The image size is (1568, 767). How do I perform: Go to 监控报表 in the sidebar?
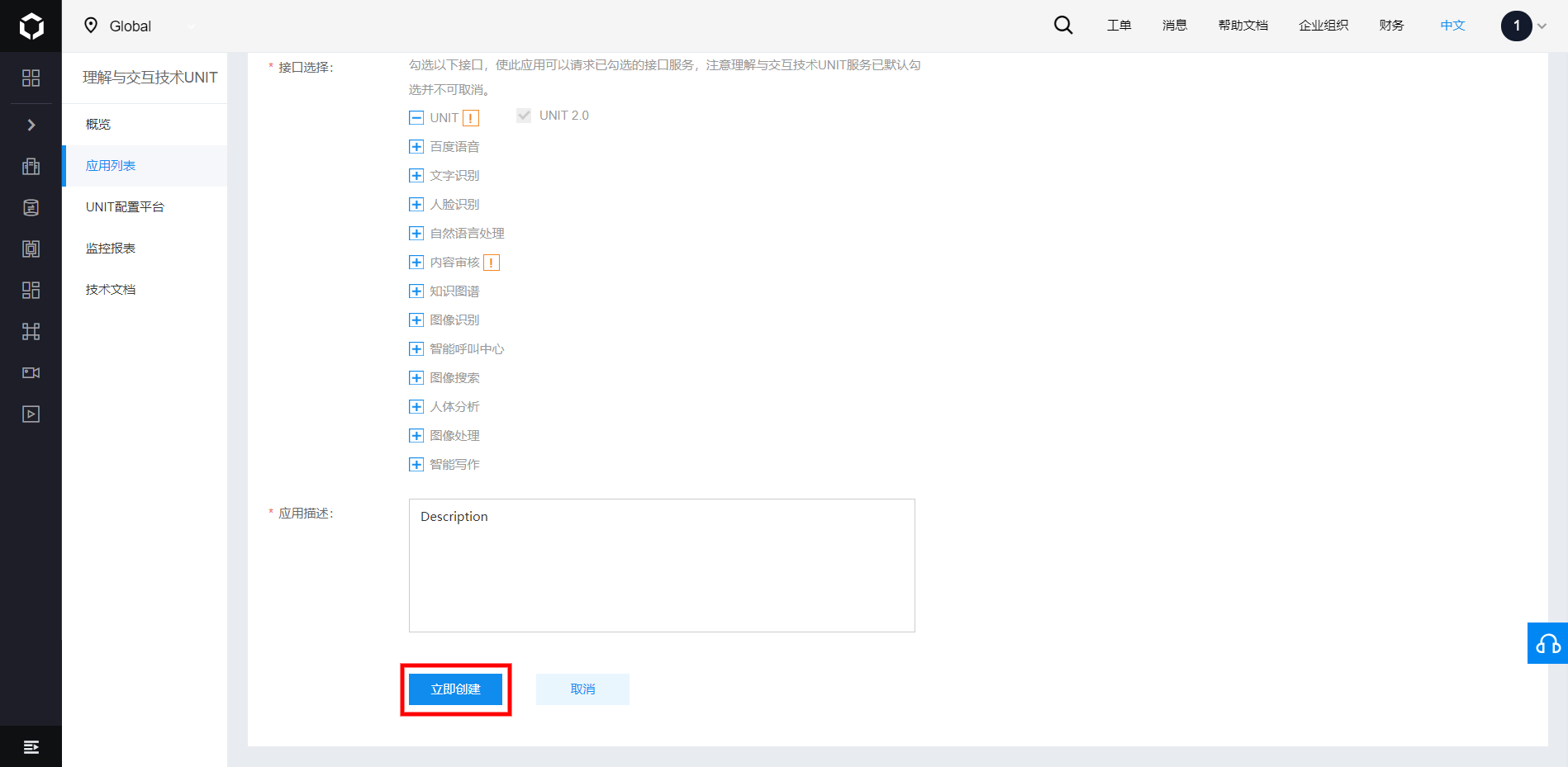[145, 249]
